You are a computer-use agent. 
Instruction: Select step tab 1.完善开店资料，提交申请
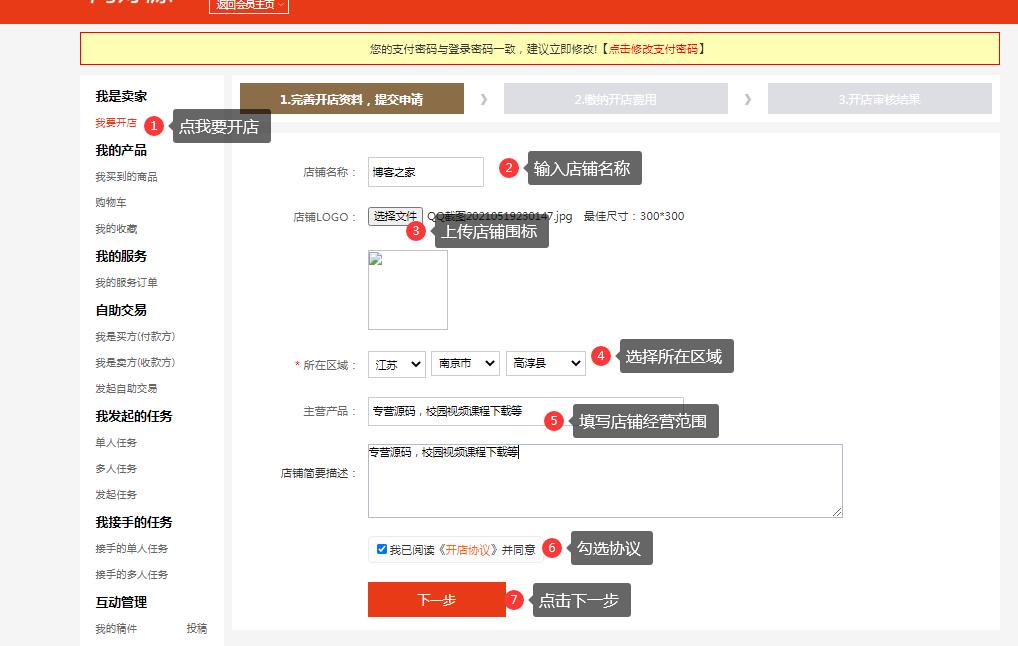coord(352,99)
